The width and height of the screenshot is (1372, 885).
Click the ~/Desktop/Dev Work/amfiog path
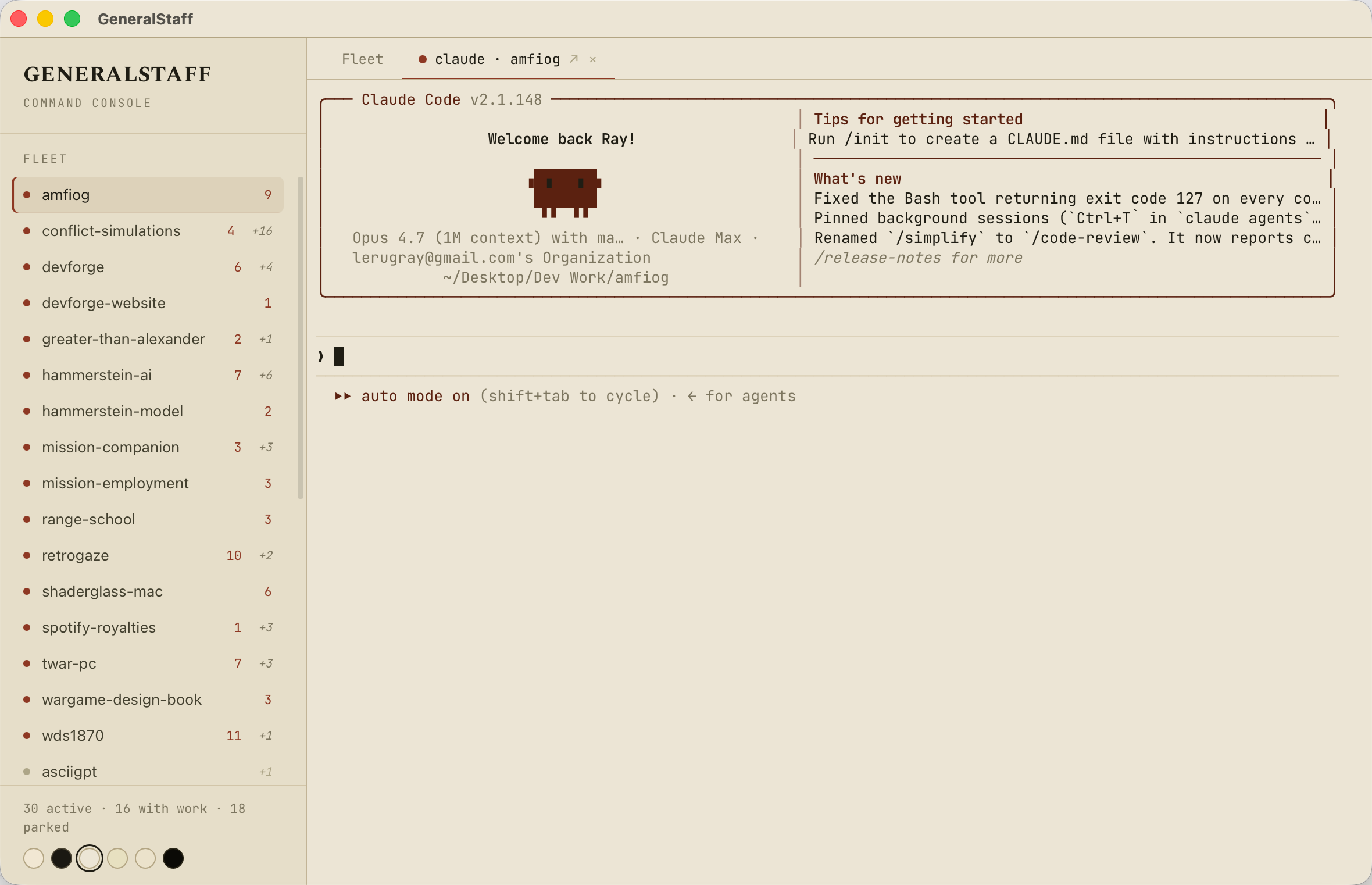556,277
